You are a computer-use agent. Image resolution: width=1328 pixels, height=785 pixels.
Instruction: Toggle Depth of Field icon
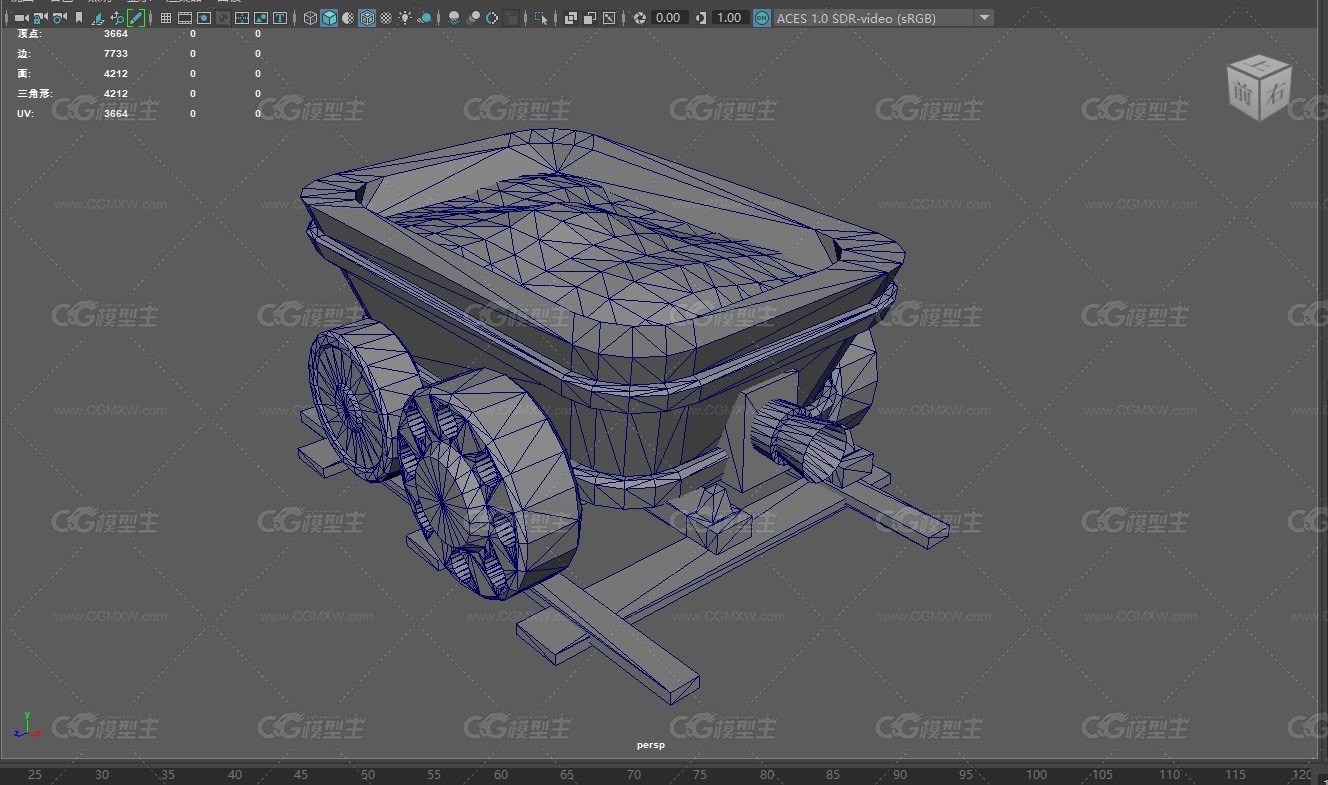coord(511,18)
